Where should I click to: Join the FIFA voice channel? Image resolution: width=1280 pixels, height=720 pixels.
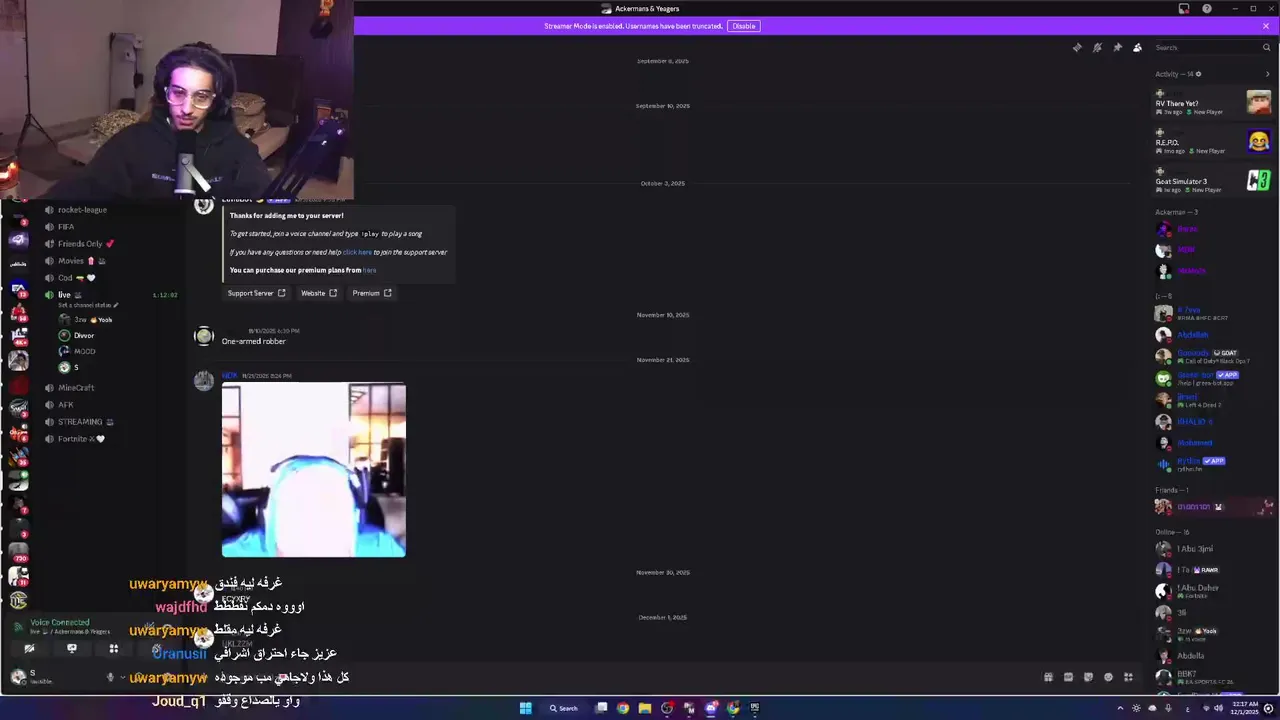click(x=108, y=227)
